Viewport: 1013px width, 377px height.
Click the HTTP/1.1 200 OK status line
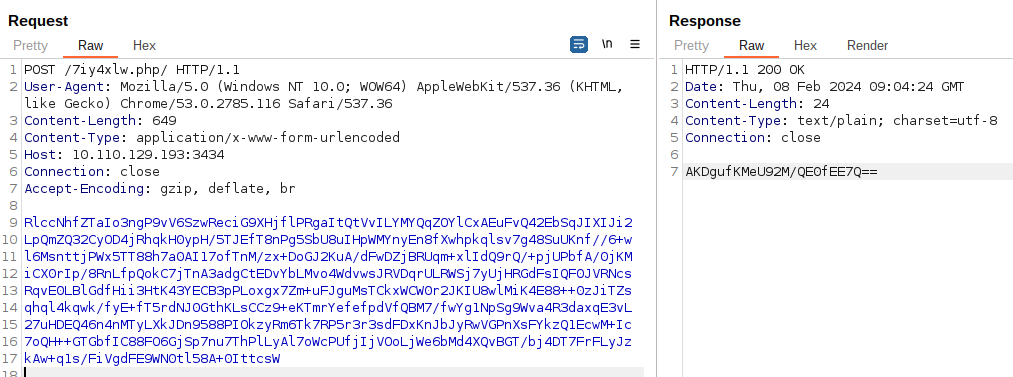pos(745,70)
